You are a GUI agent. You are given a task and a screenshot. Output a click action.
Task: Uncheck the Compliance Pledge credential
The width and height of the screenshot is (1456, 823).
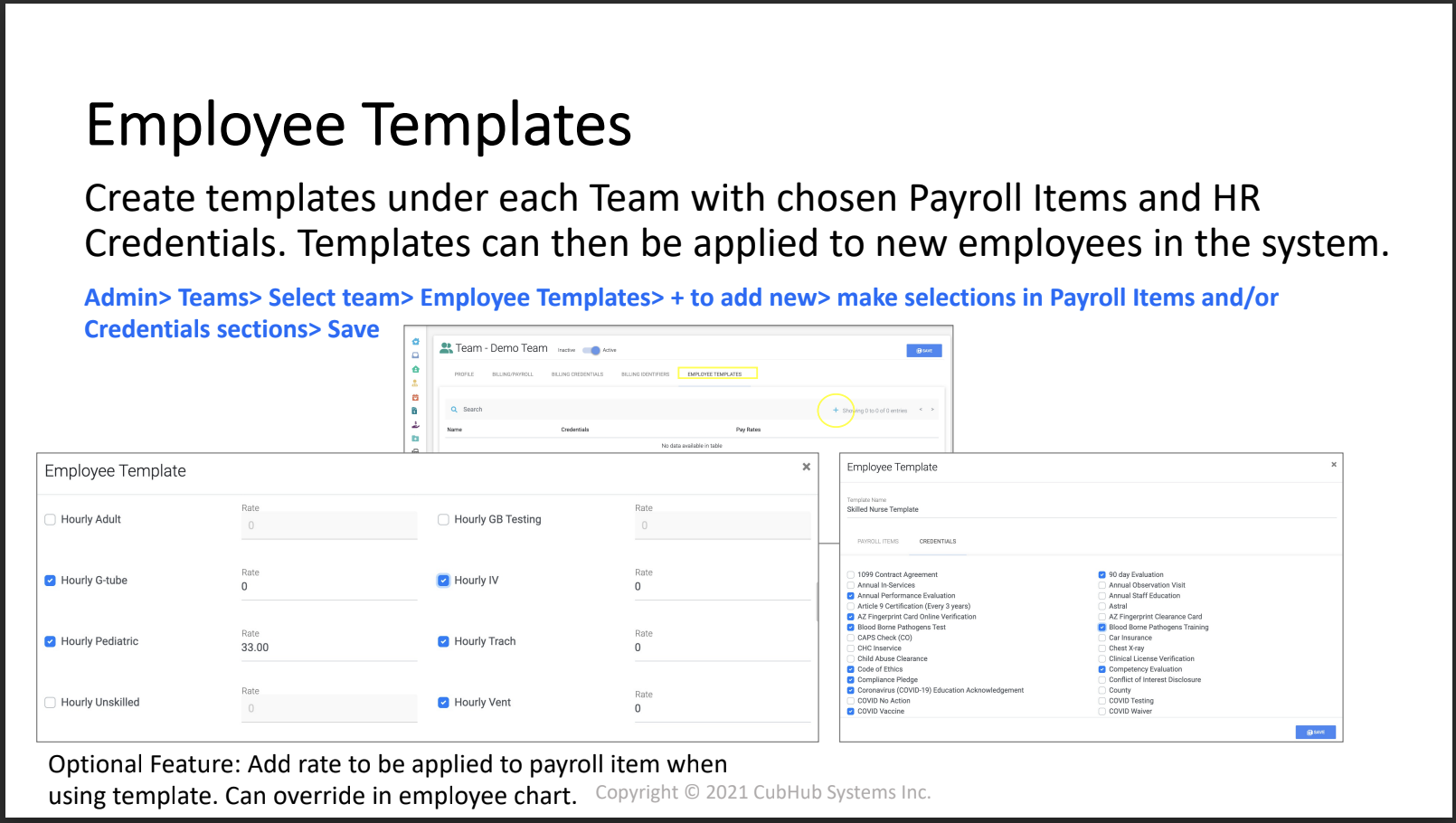coord(851,680)
